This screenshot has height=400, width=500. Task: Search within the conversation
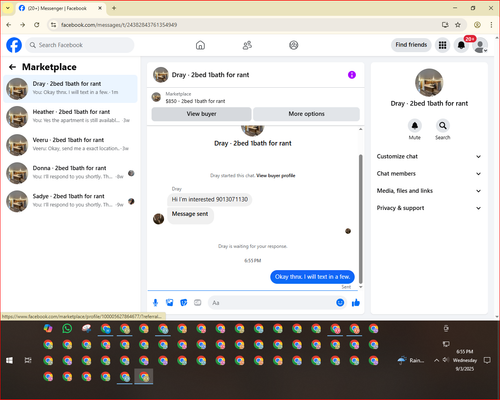(x=443, y=125)
